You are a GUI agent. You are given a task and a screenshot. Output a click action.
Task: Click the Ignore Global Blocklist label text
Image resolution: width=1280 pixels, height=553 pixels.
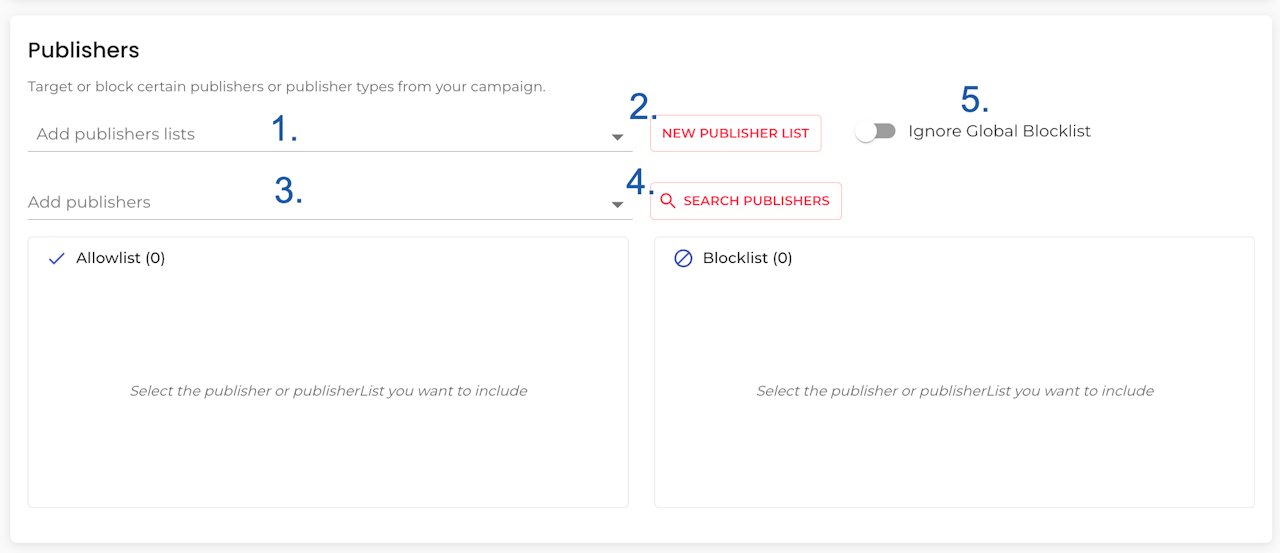[999, 131]
